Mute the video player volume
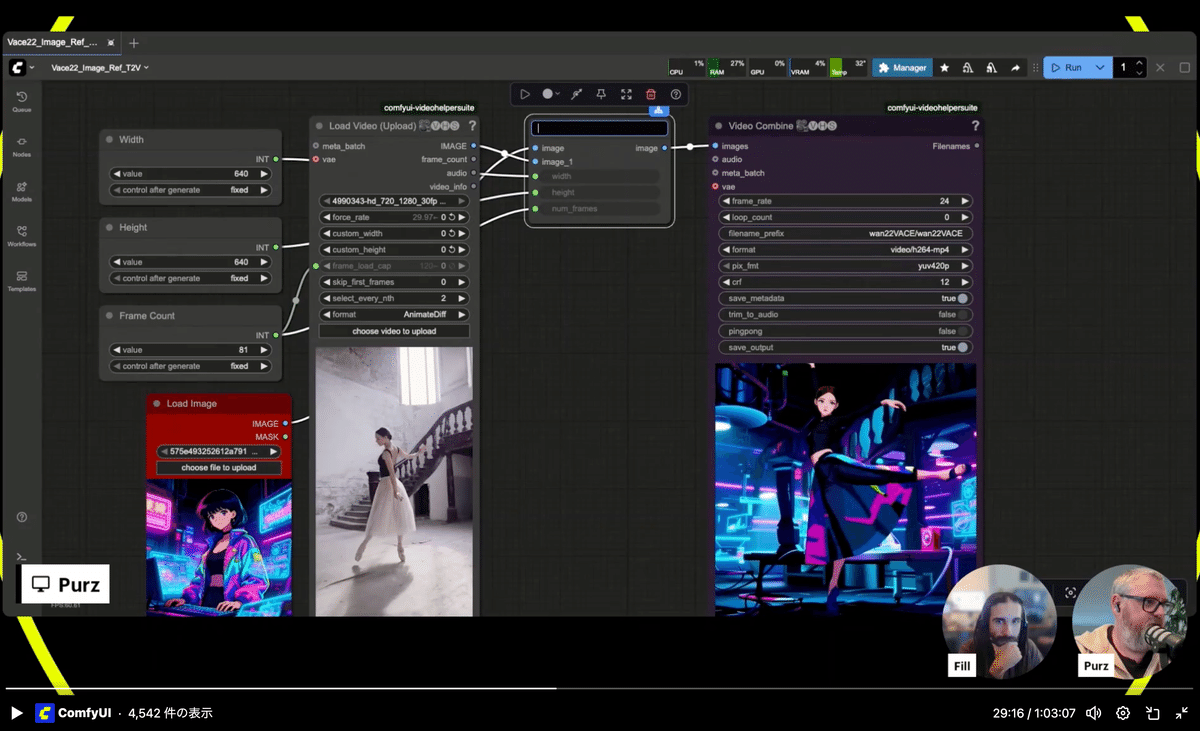This screenshot has height=731, width=1200. [1094, 713]
